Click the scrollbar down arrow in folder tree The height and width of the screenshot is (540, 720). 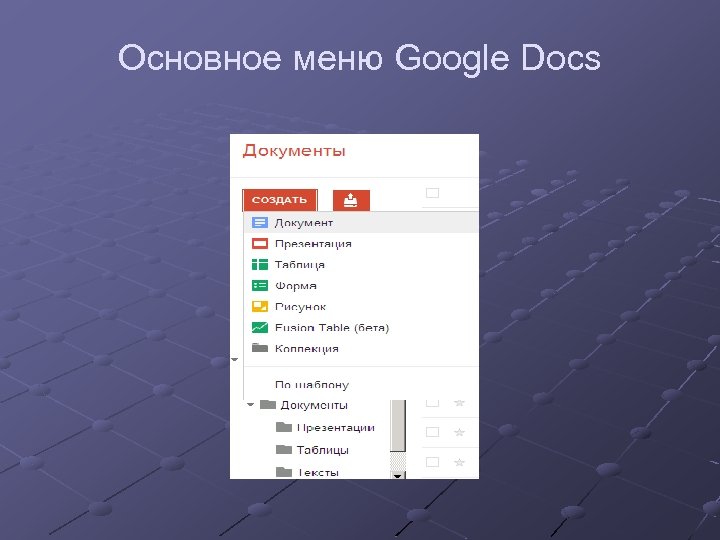[x=398, y=475]
